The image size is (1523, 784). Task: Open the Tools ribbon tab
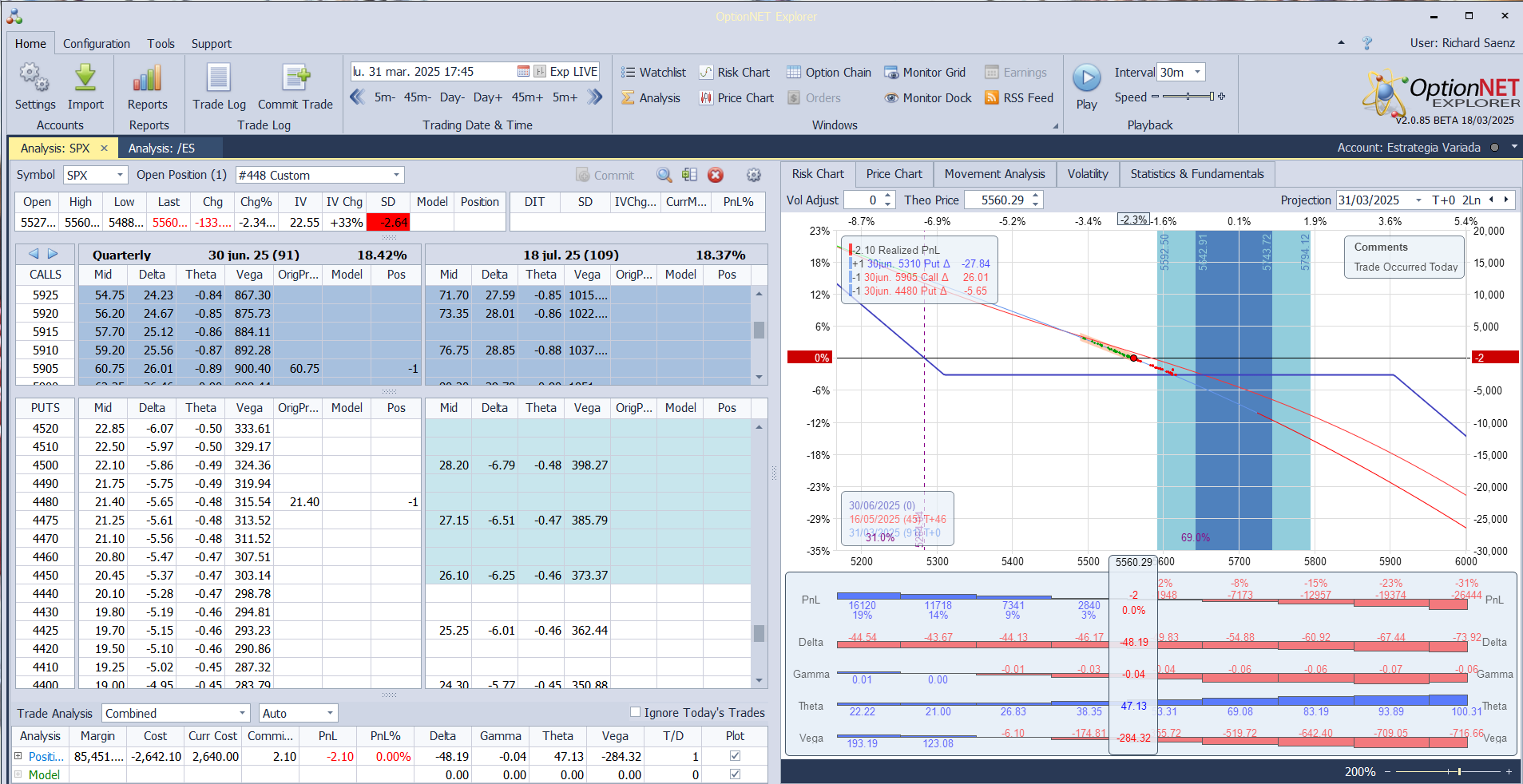pyautogui.click(x=161, y=43)
